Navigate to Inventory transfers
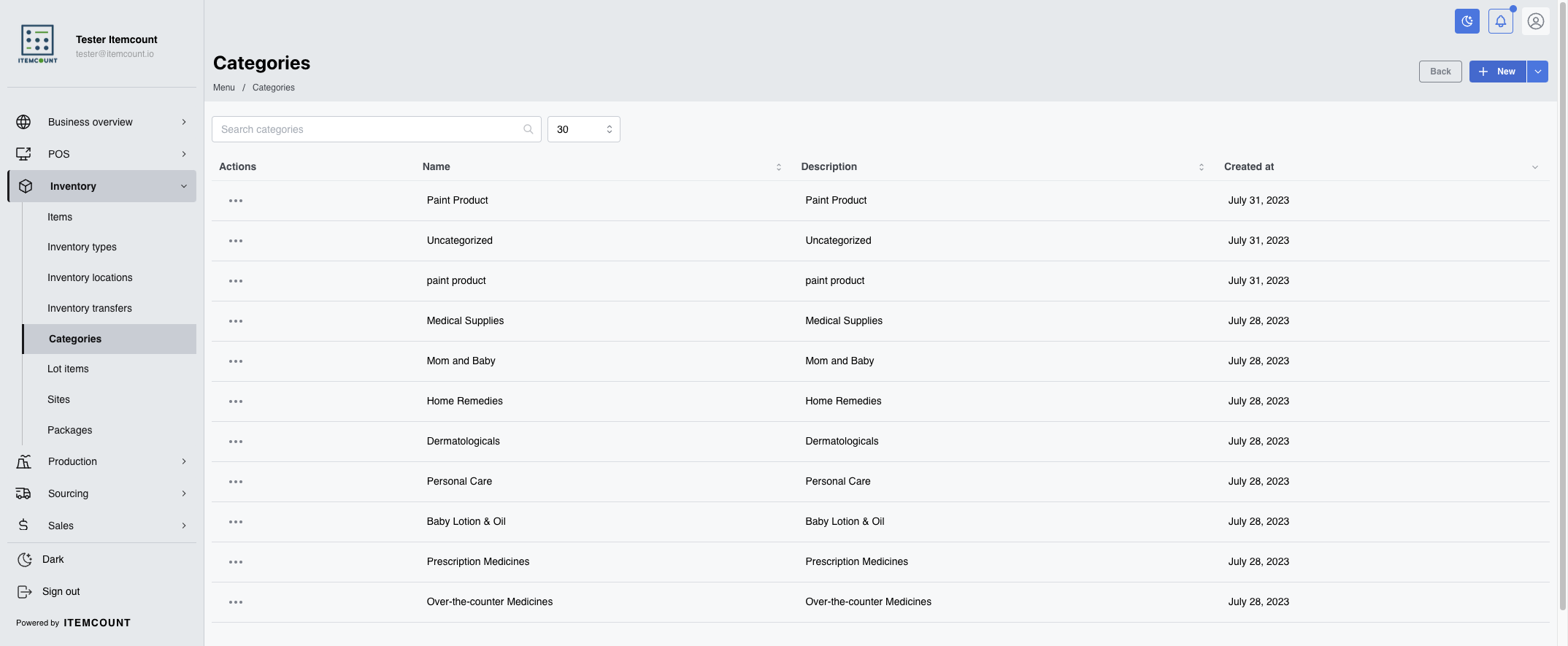 click(x=90, y=308)
